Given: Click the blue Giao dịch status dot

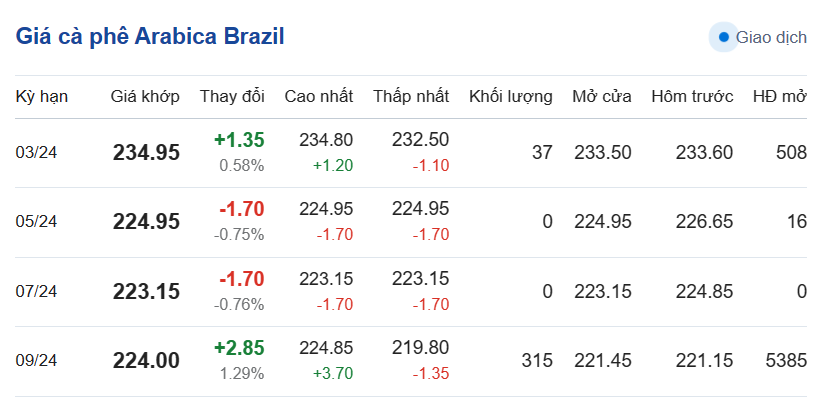Looking at the screenshot, I should (x=723, y=37).
